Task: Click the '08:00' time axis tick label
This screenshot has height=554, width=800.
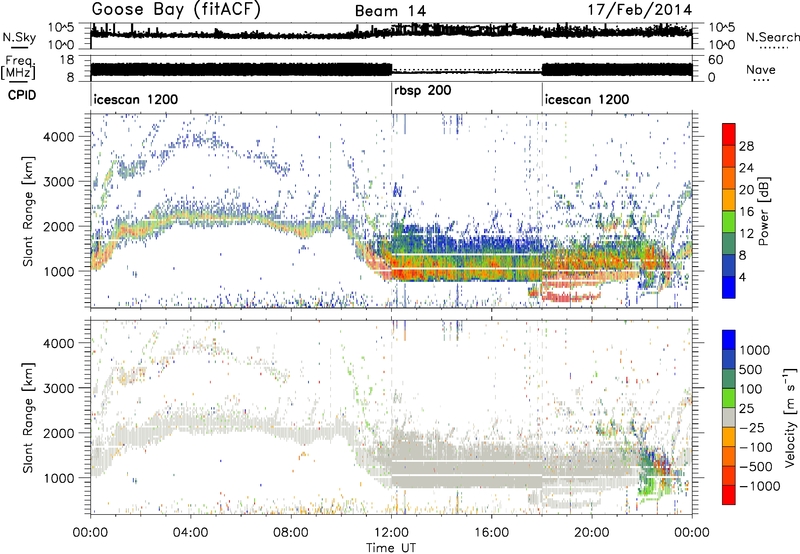Action: (x=291, y=533)
